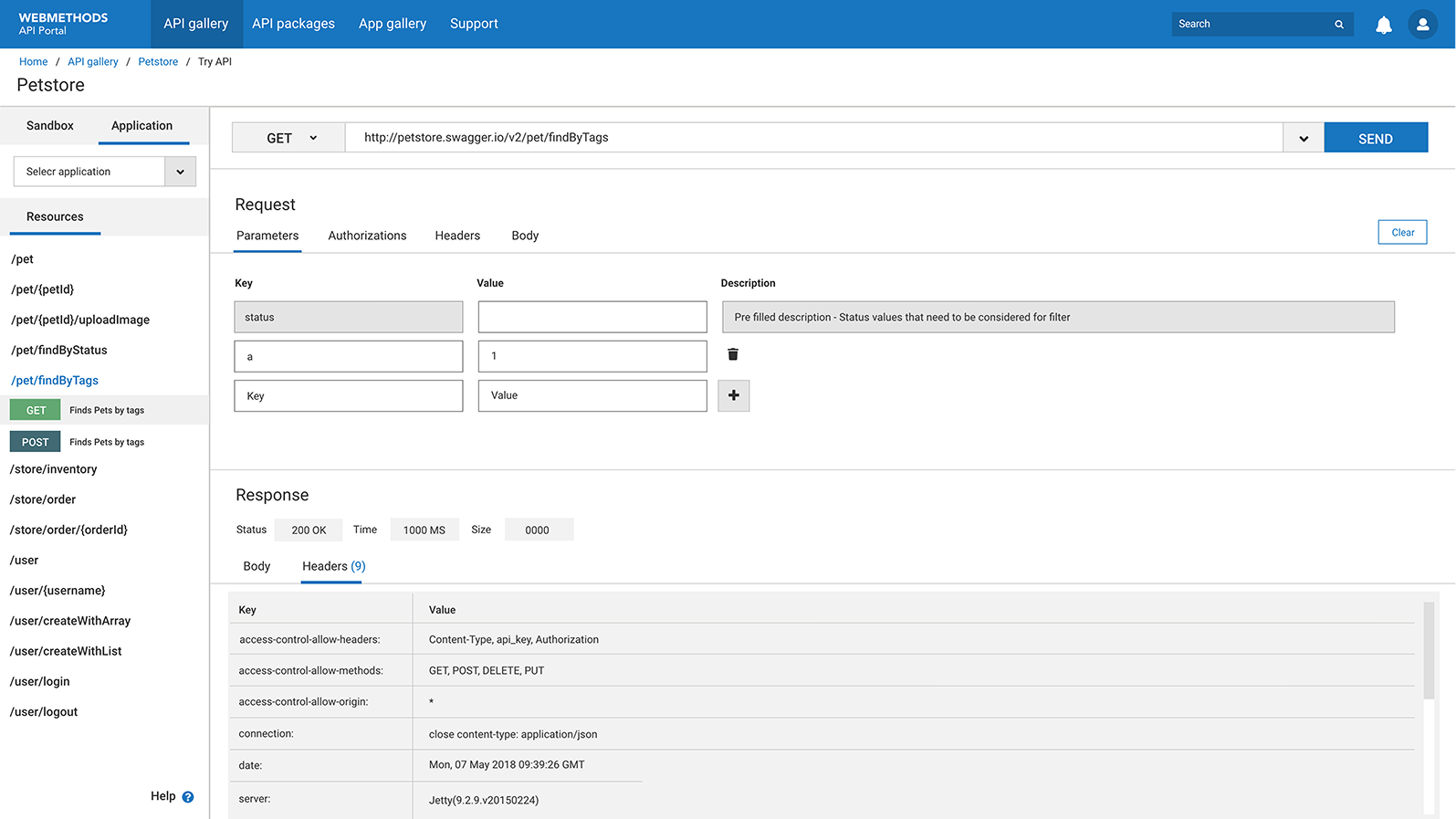Viewport: 1456px width, 819px height.
Task: Delete the parameter row 'a'
Action: click(732, 354)
